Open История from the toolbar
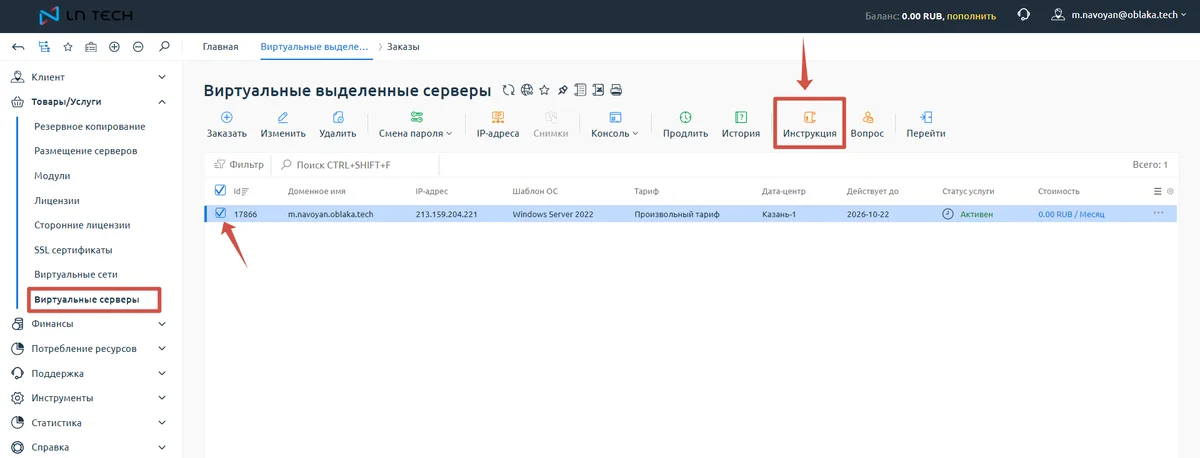Image resolution: width=1200 pixels, height=458 pixels. (x=741, y=124)
